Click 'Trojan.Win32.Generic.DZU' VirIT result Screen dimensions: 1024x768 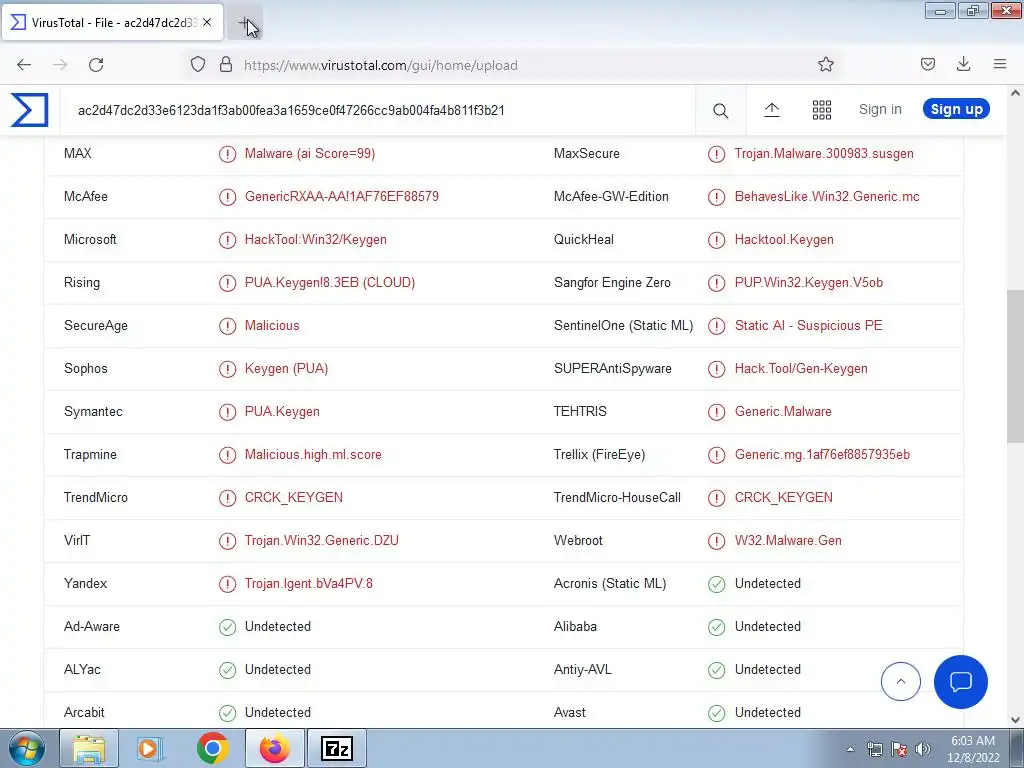point(321,541)
